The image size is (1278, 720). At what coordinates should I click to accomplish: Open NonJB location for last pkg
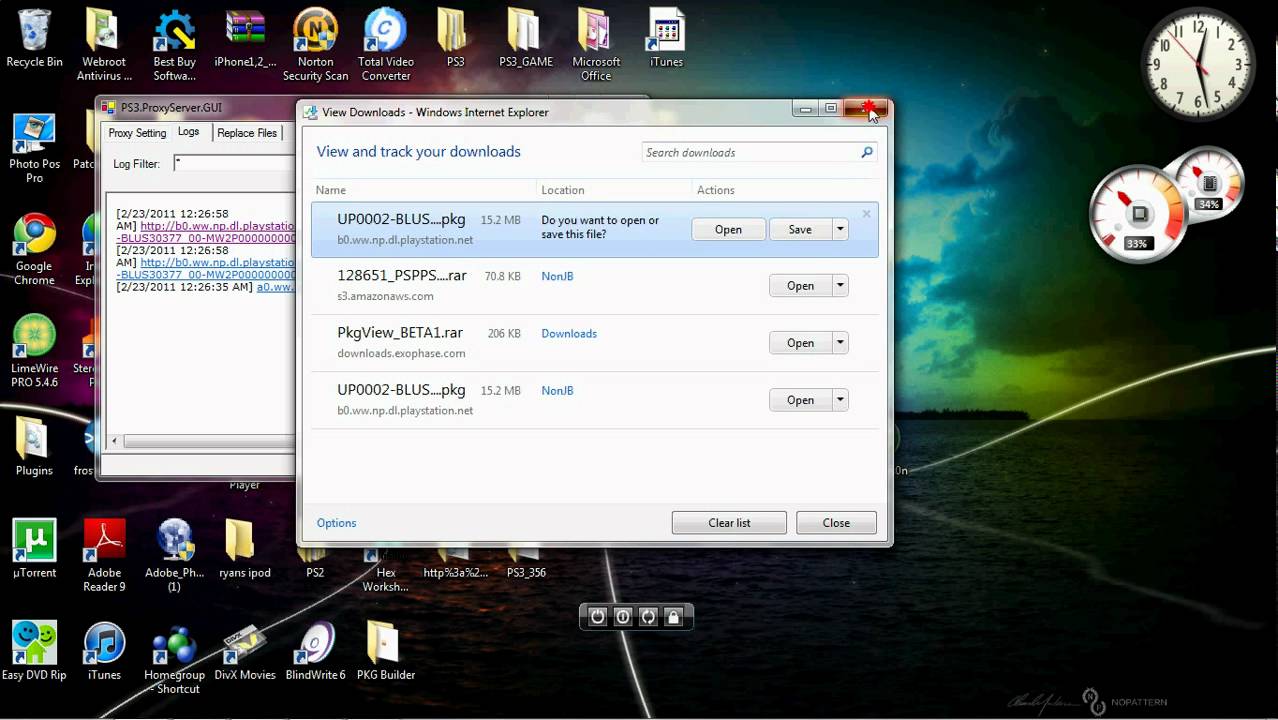tap(557, 390)
